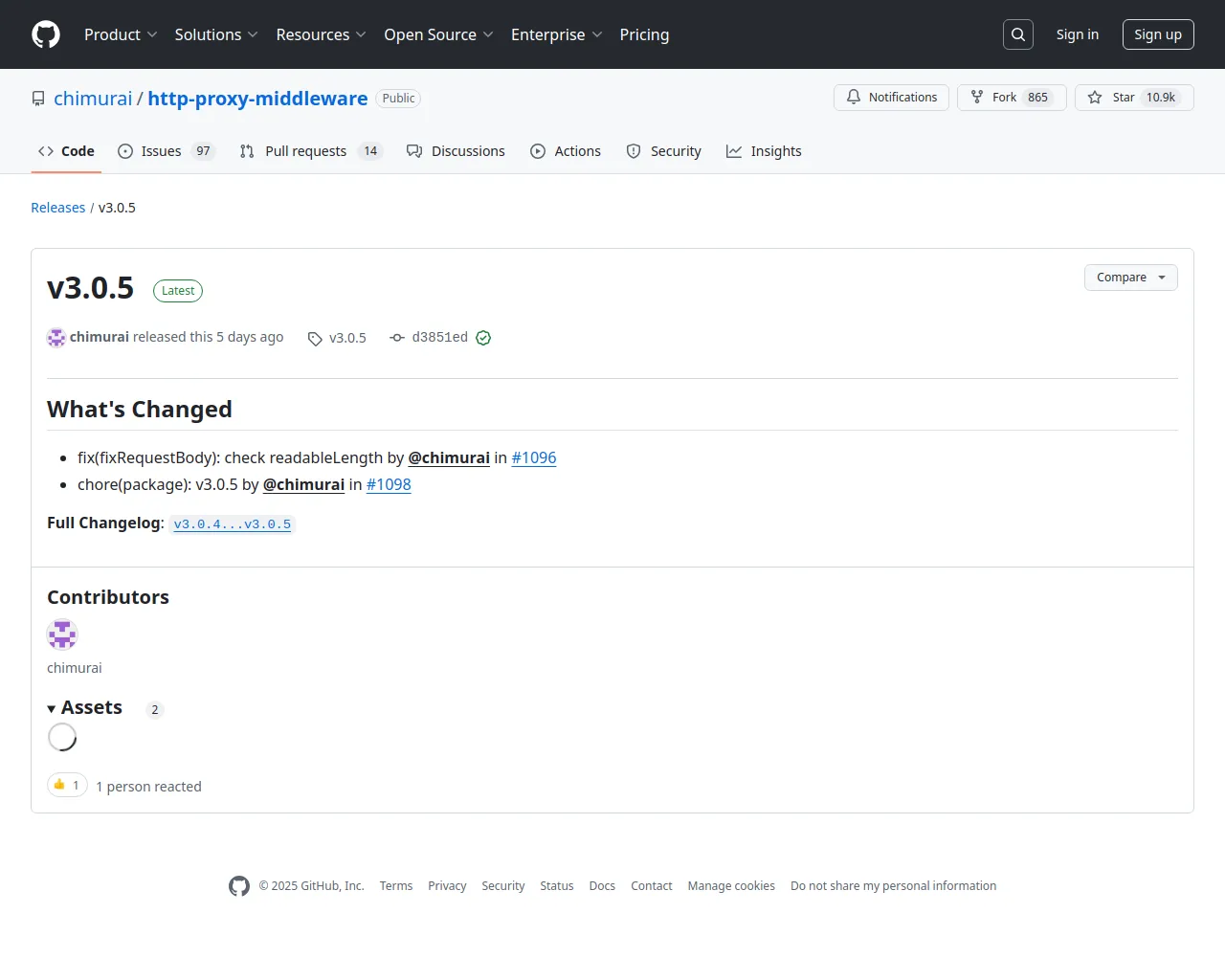Screen dimensions: 1225x980
Task: Expand the Enterprise menu
Action: (x=556, y=34)
